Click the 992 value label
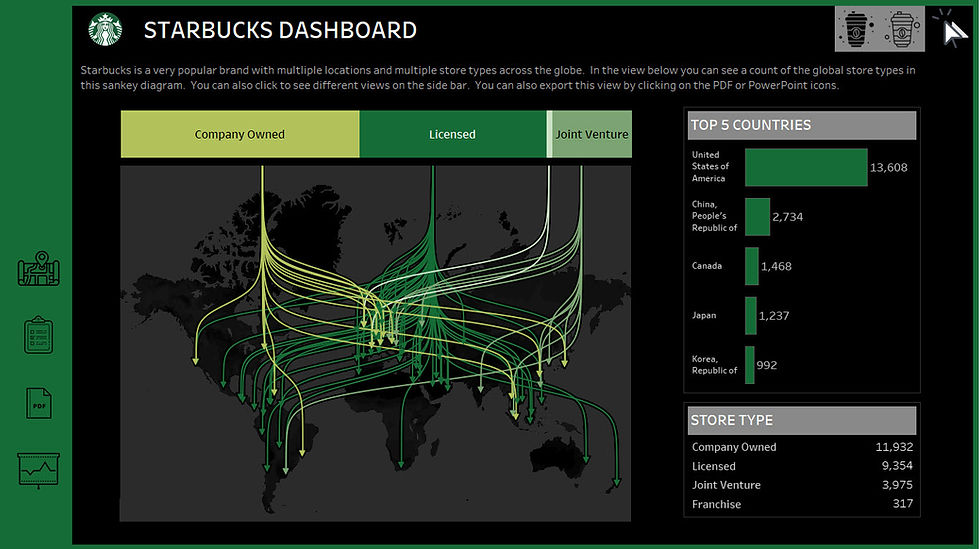This screenshot has width=980, height=549. tap(767, 365)
